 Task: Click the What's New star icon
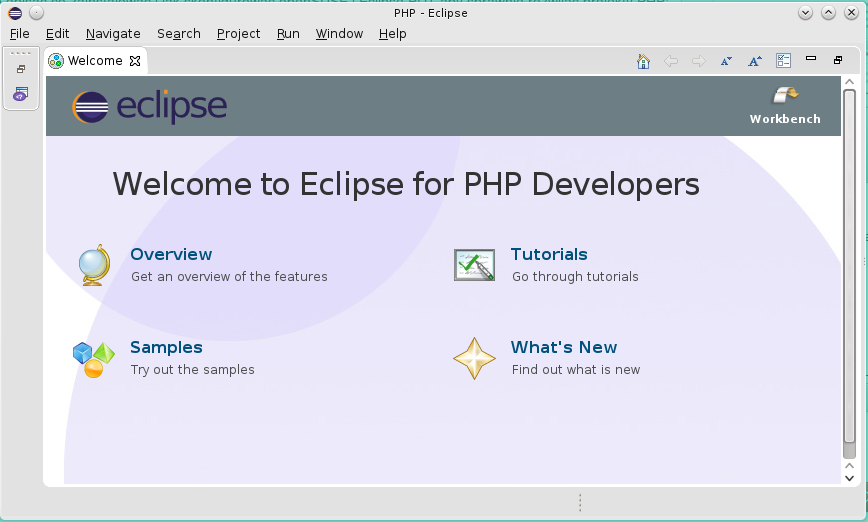[474, 358]
